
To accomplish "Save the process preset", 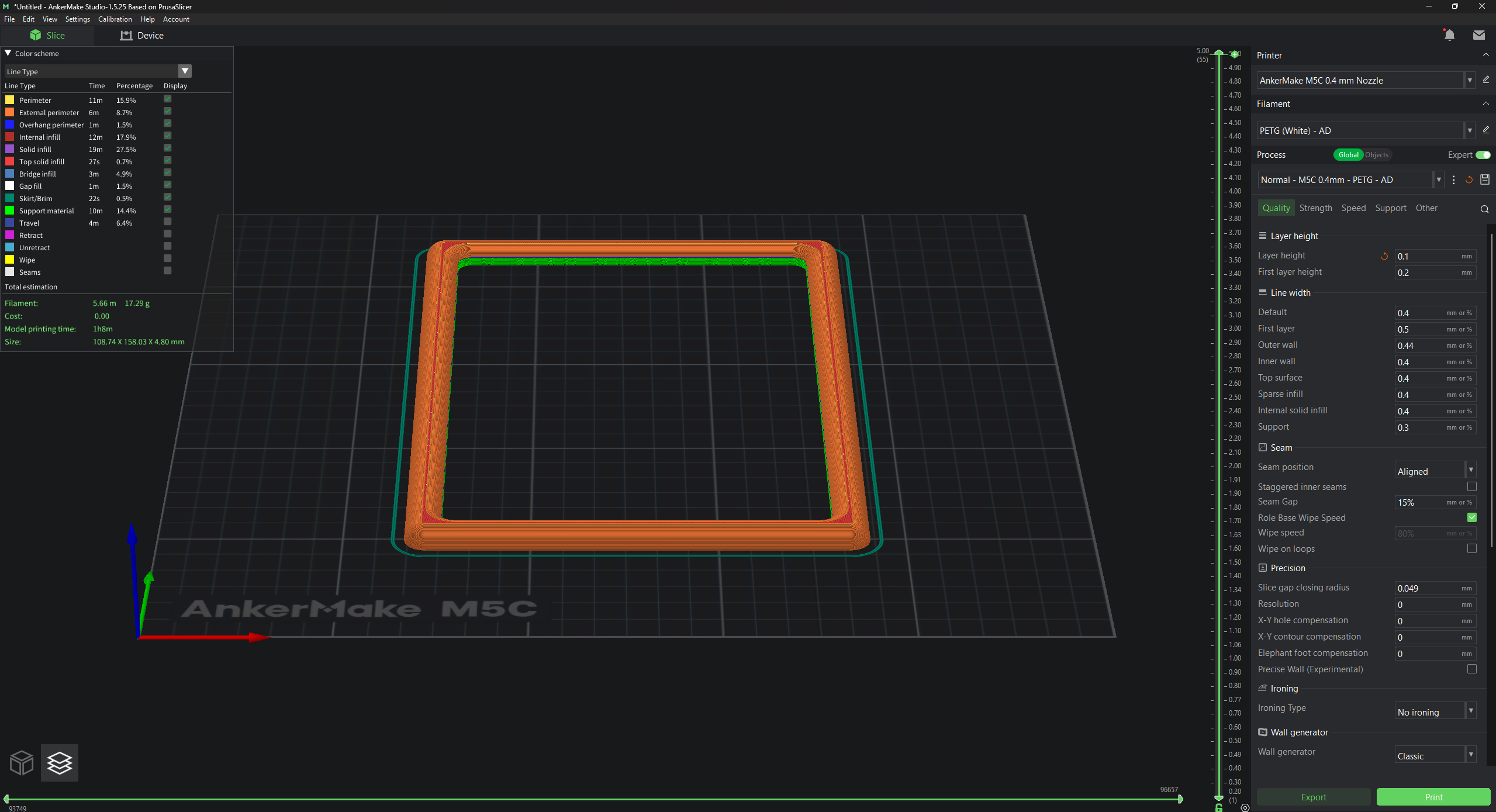I will [1484, 179].
